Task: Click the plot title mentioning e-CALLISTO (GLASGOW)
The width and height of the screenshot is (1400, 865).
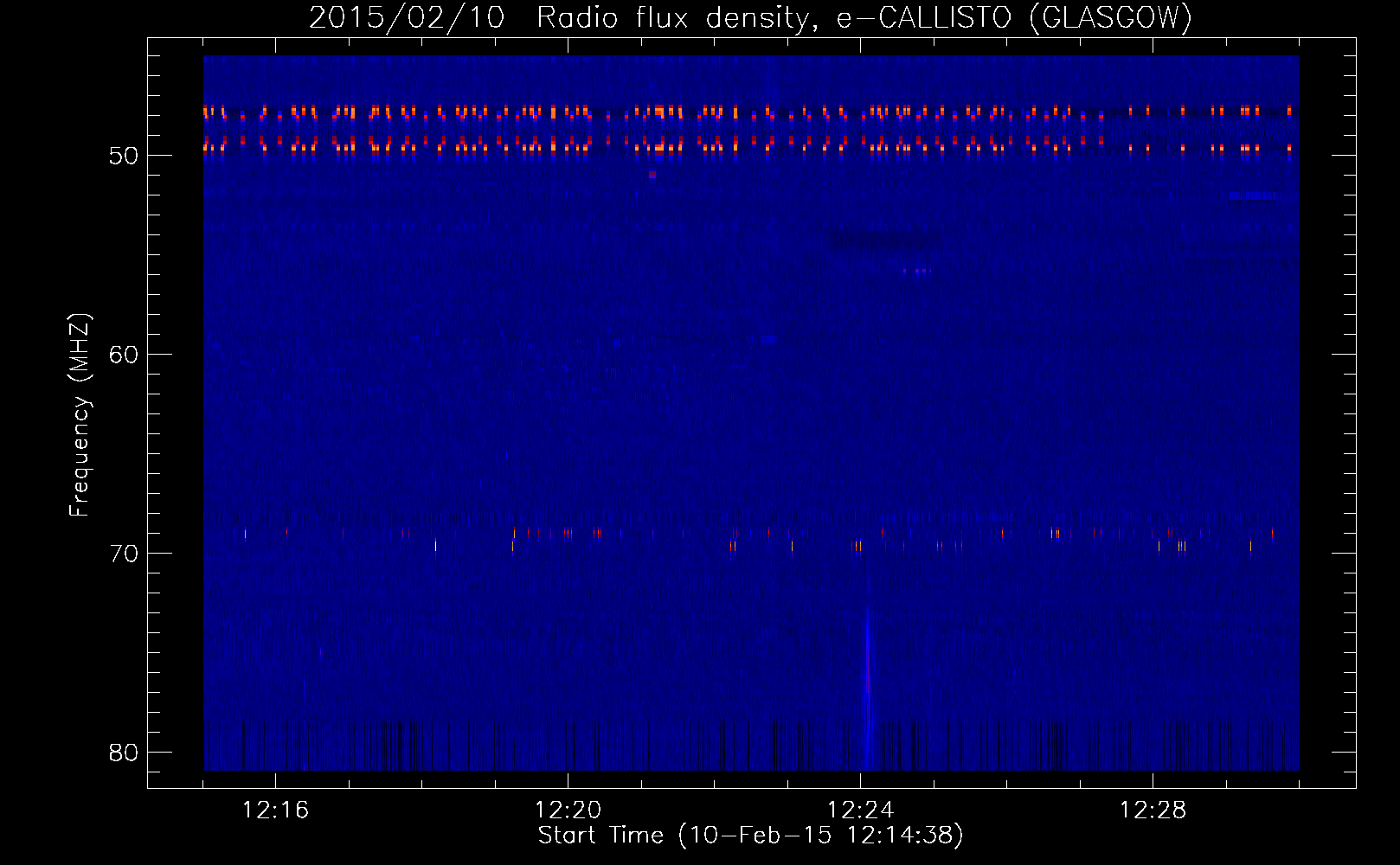Action: point(750,17)
